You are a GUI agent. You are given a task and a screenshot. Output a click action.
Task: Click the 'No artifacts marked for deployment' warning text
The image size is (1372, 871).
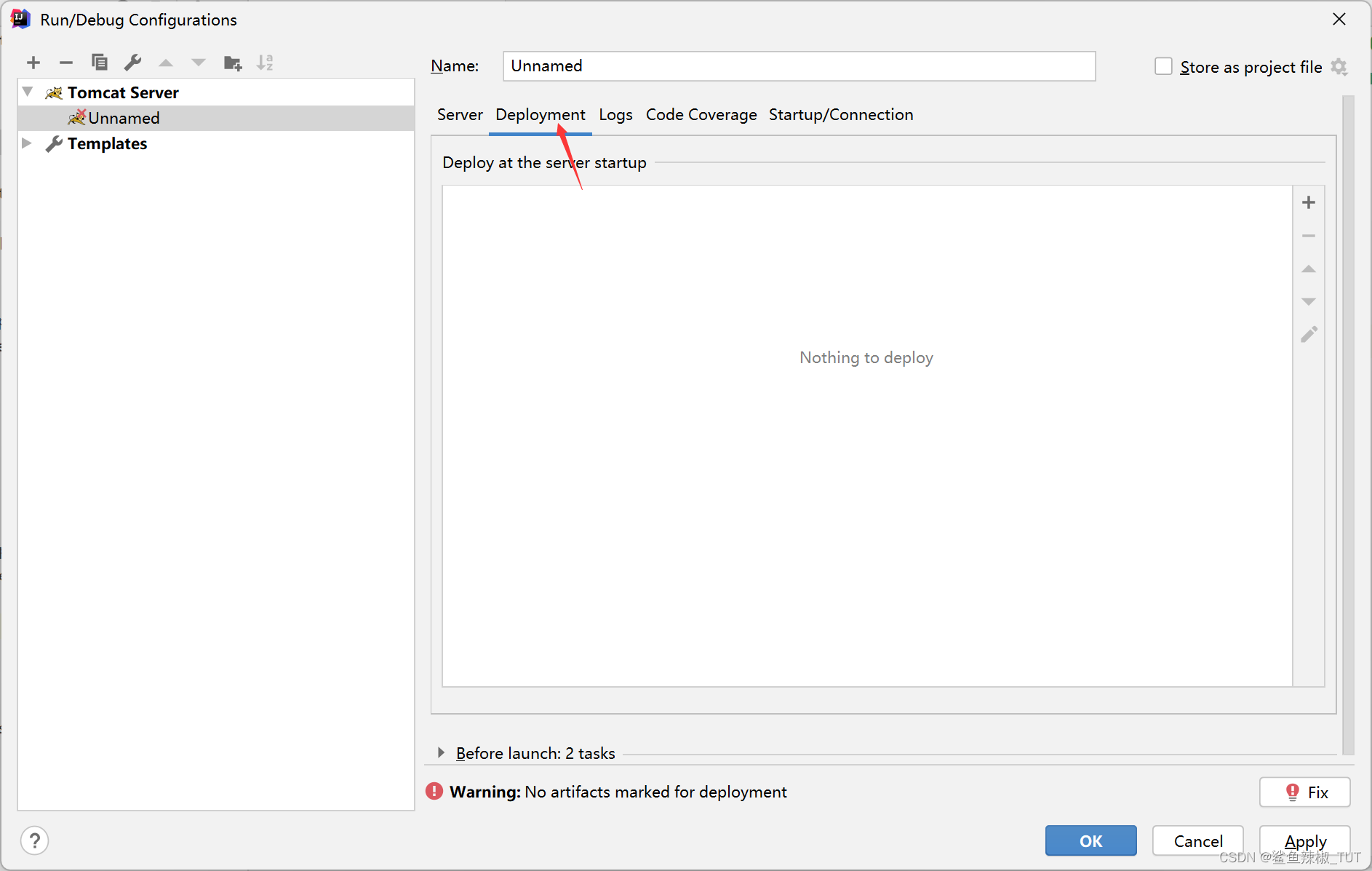655,792
